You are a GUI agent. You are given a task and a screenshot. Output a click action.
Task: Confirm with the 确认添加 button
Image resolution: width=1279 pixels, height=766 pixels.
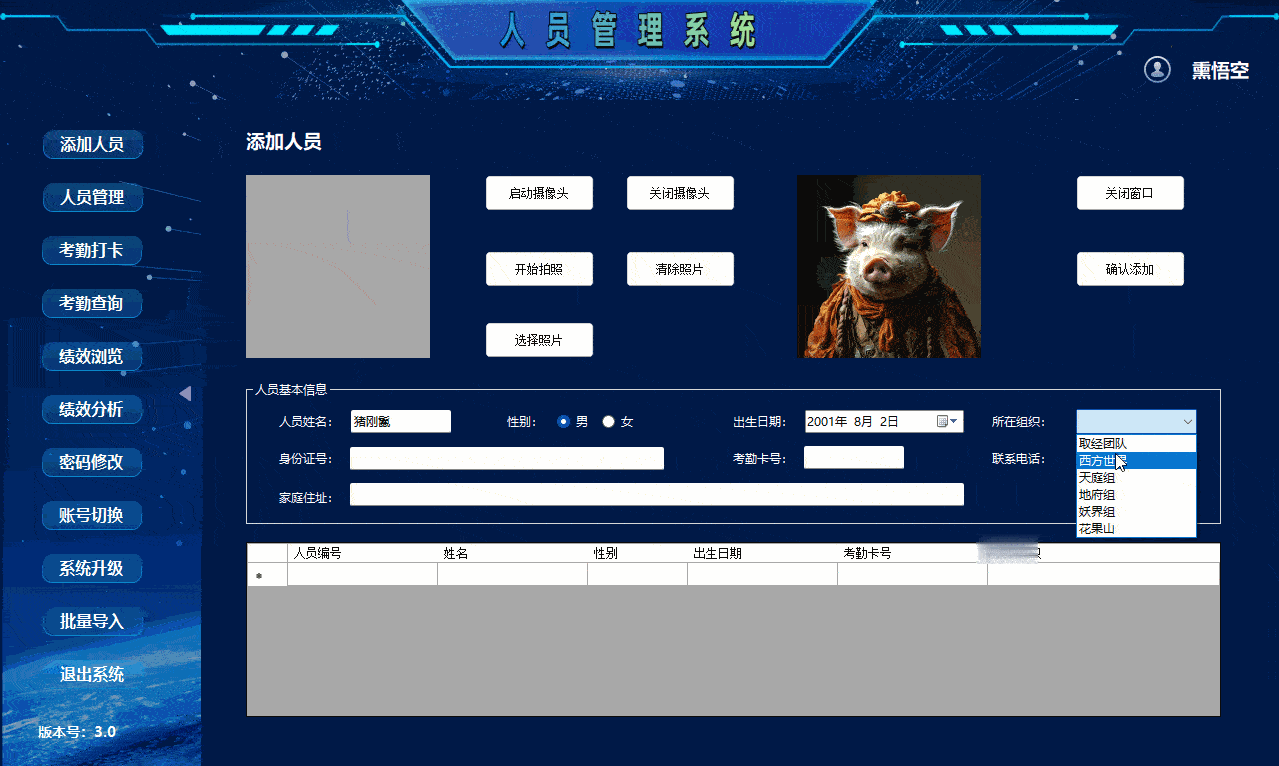[x=1130, y=269]
